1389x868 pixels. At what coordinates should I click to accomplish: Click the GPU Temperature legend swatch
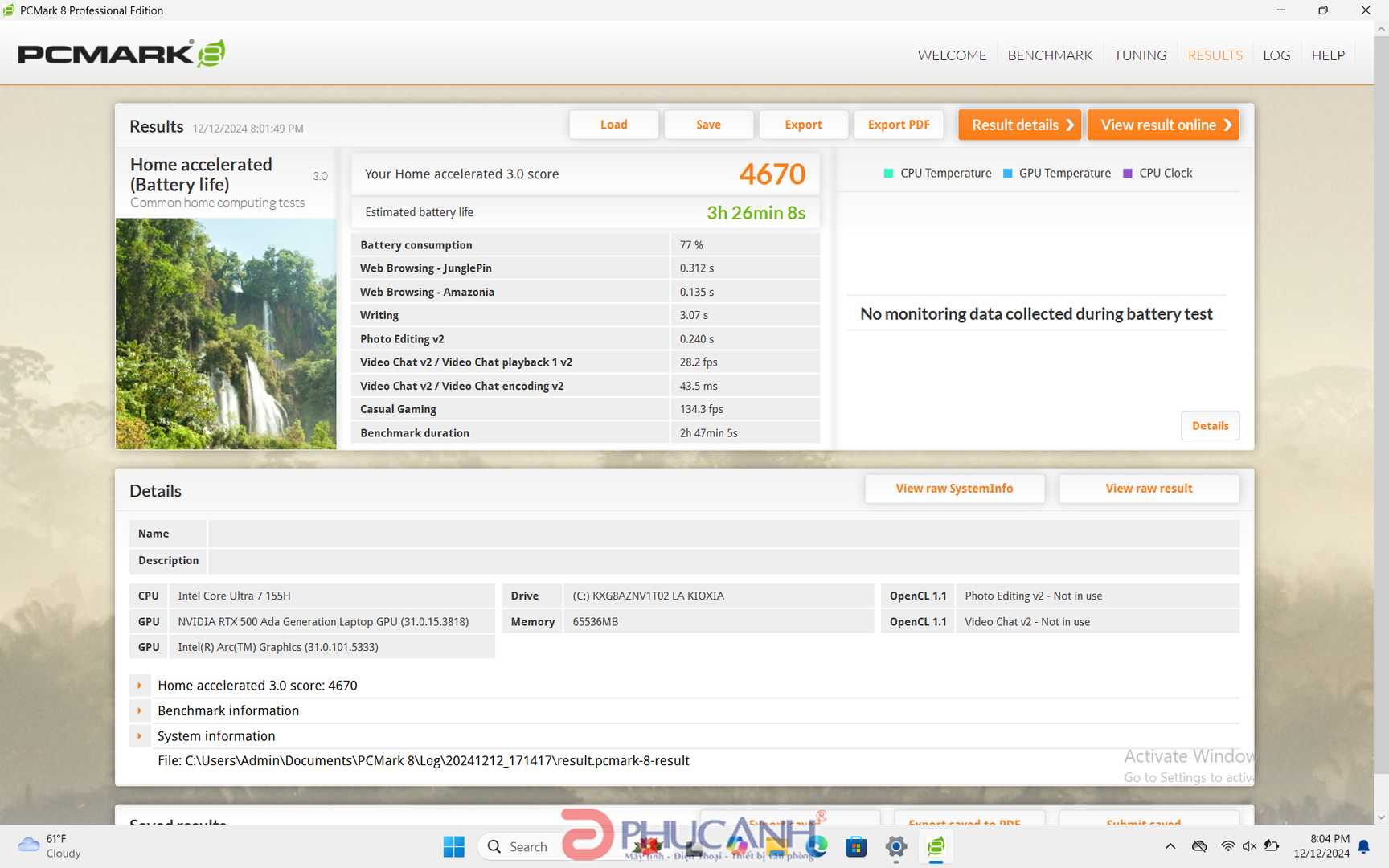pyautogui.click(x=1007, y=174)
